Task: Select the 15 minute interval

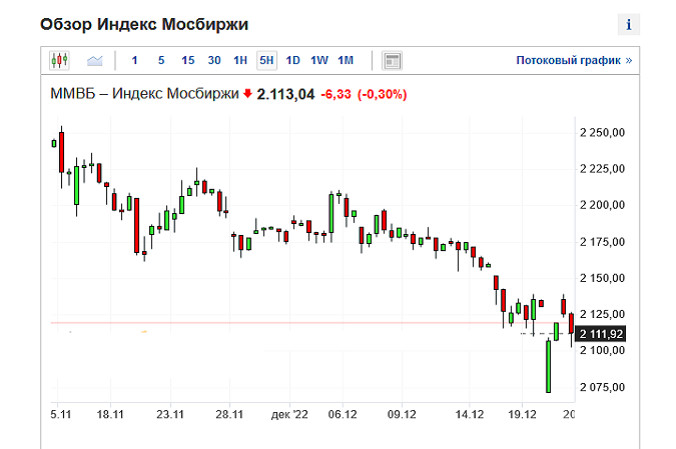Action: (188, 60)
